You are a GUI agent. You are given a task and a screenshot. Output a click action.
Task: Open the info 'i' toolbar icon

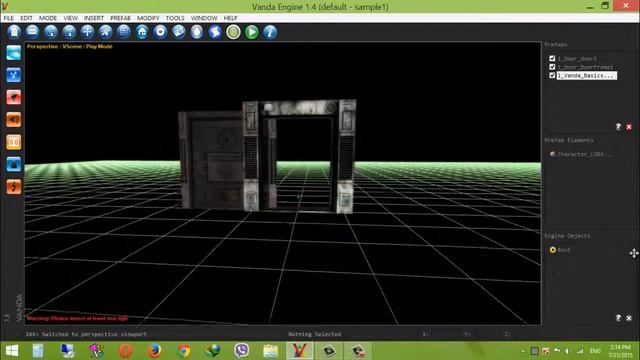[270, 32]
